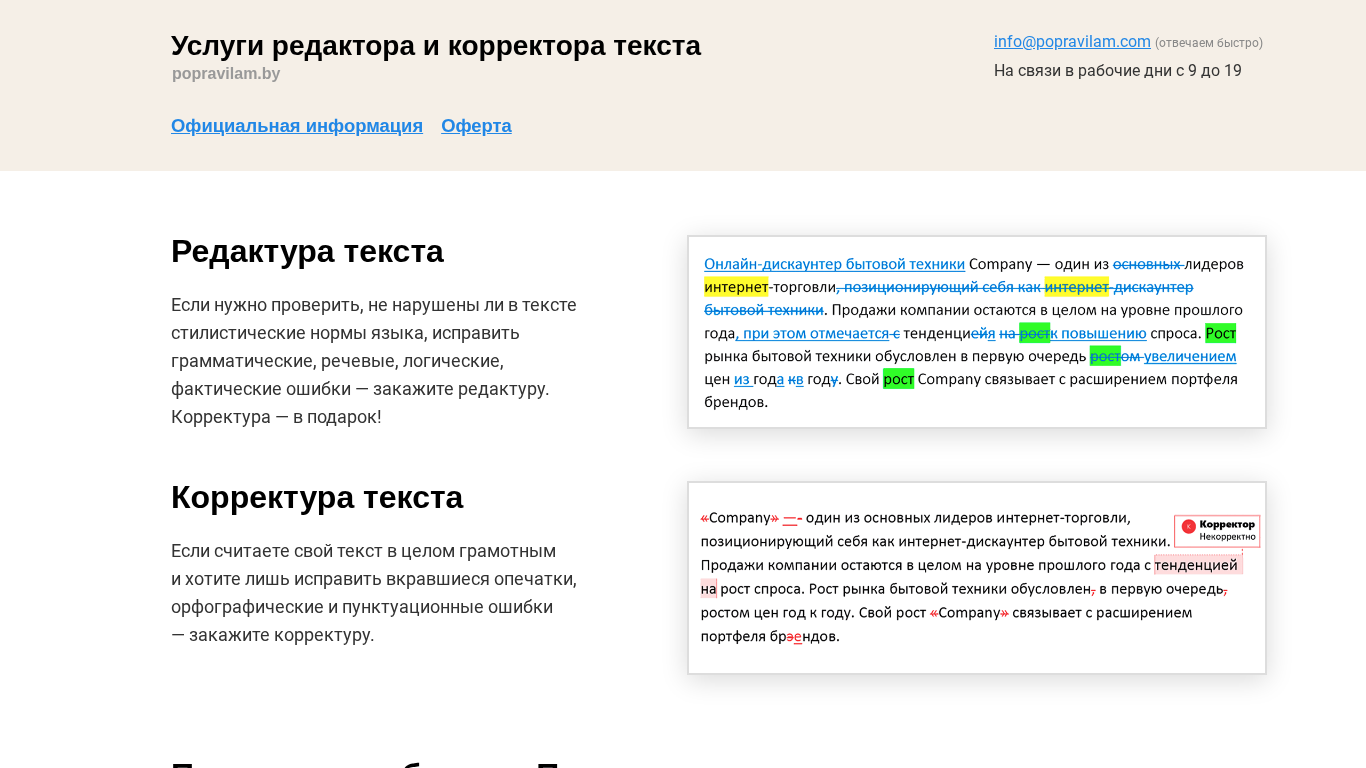Click the red Корректор comment icon

pyautogui.click(x=1188, y=526)
